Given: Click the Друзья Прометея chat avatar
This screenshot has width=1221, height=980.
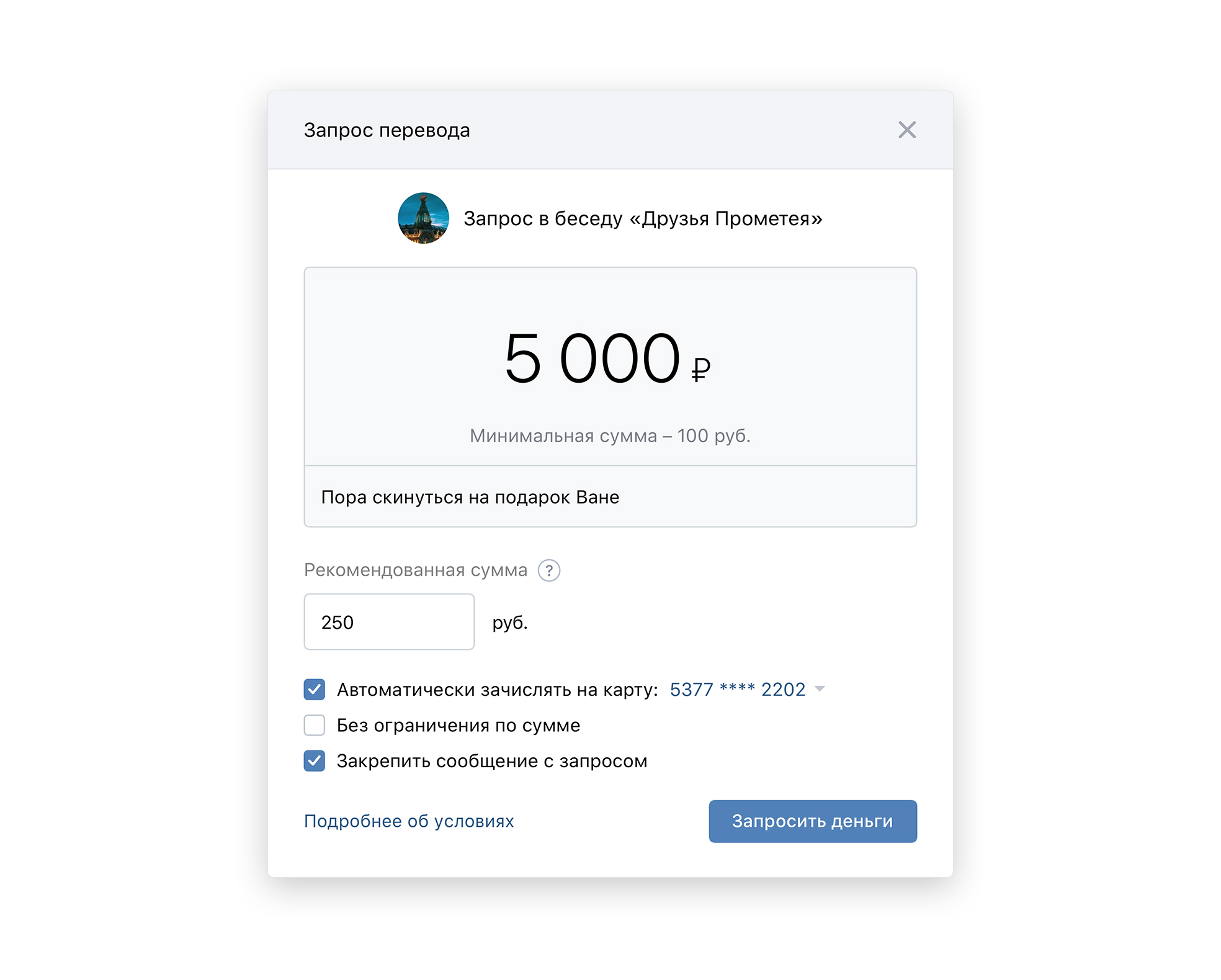Looking at the screenshot, I should pos(423,218).
